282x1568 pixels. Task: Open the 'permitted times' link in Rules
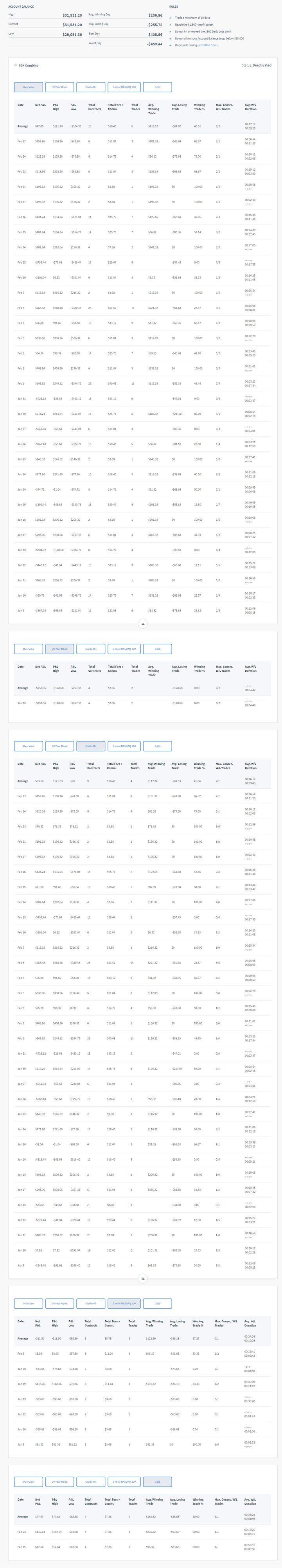coord(207,45)
